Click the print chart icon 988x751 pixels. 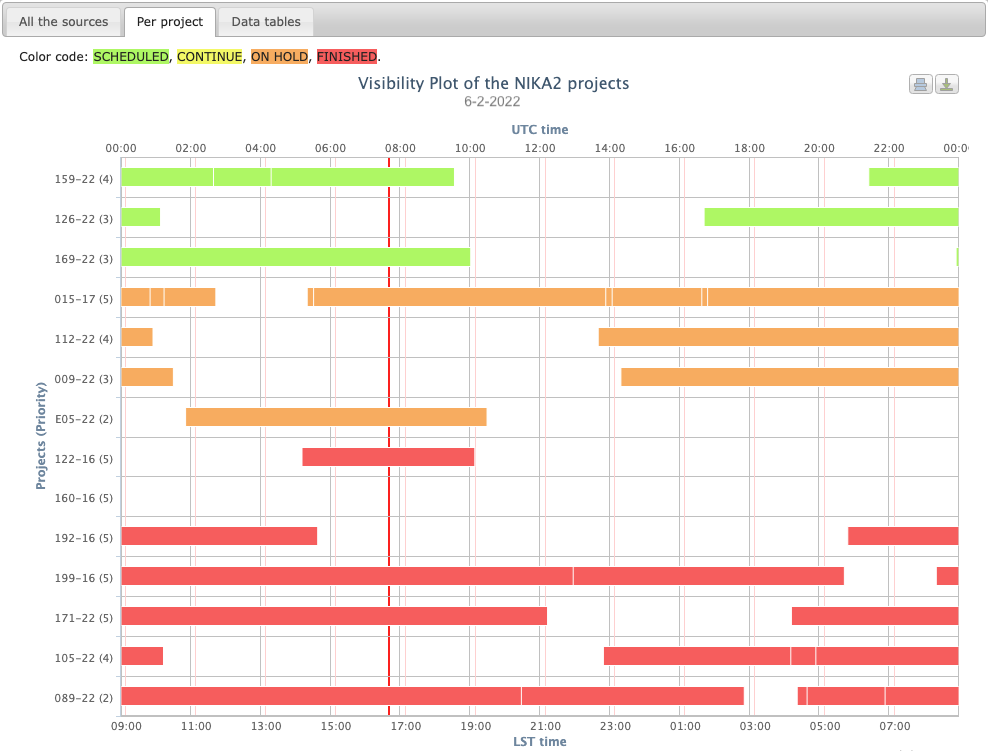pos(920,85)
